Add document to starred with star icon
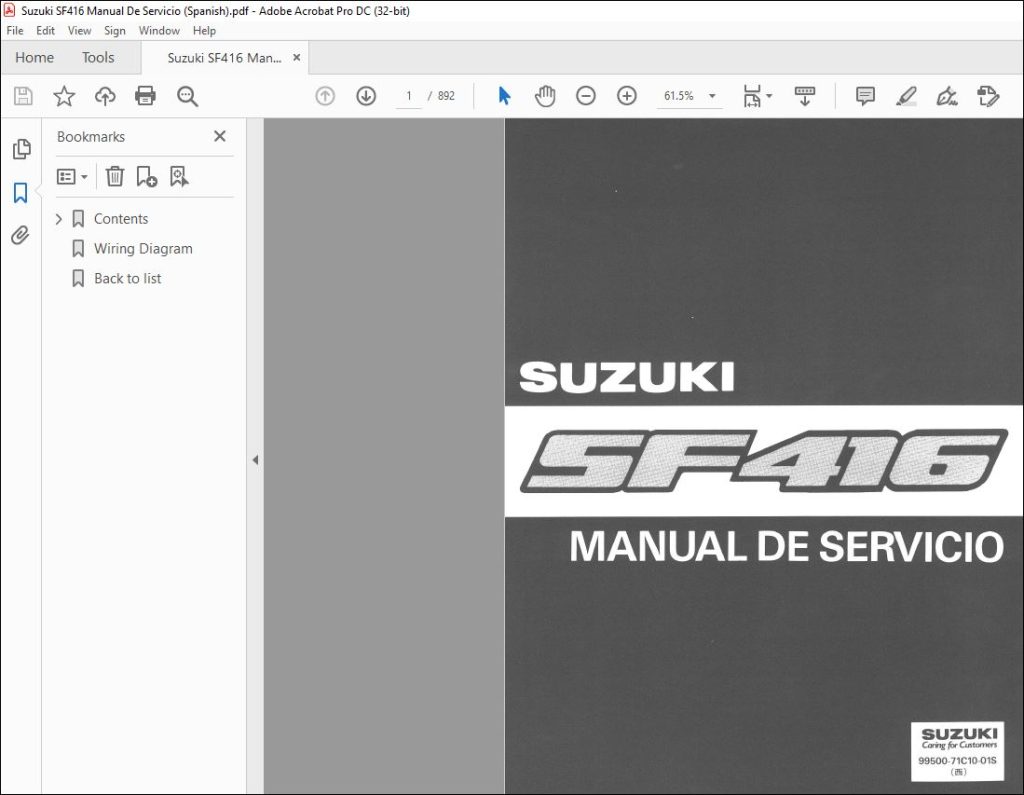 pyautogui.click(x=64, y=96)
